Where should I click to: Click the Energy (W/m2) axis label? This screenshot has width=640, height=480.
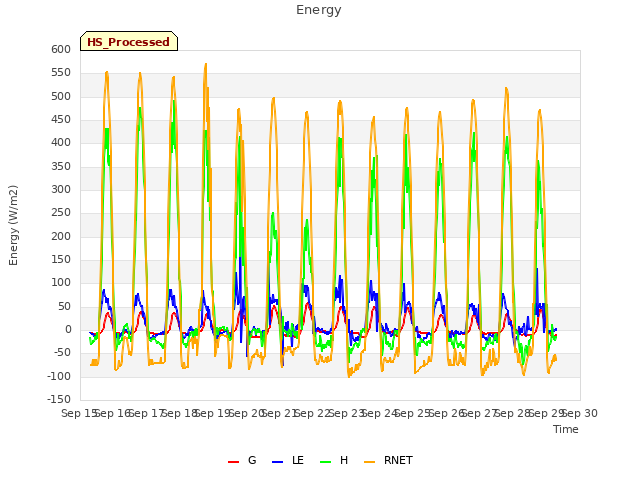13,225
